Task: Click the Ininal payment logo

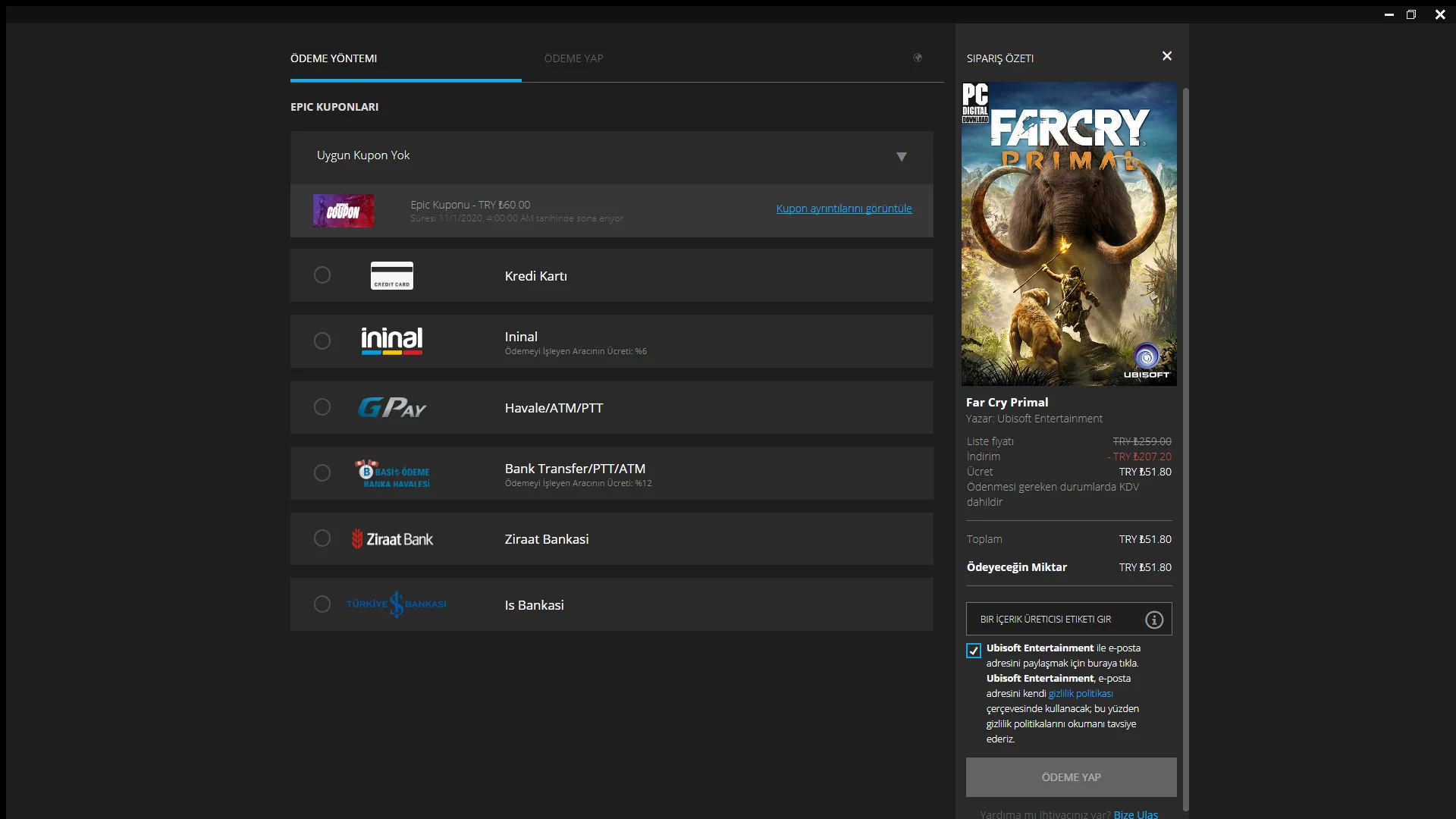Action: [x=391, y=340]
